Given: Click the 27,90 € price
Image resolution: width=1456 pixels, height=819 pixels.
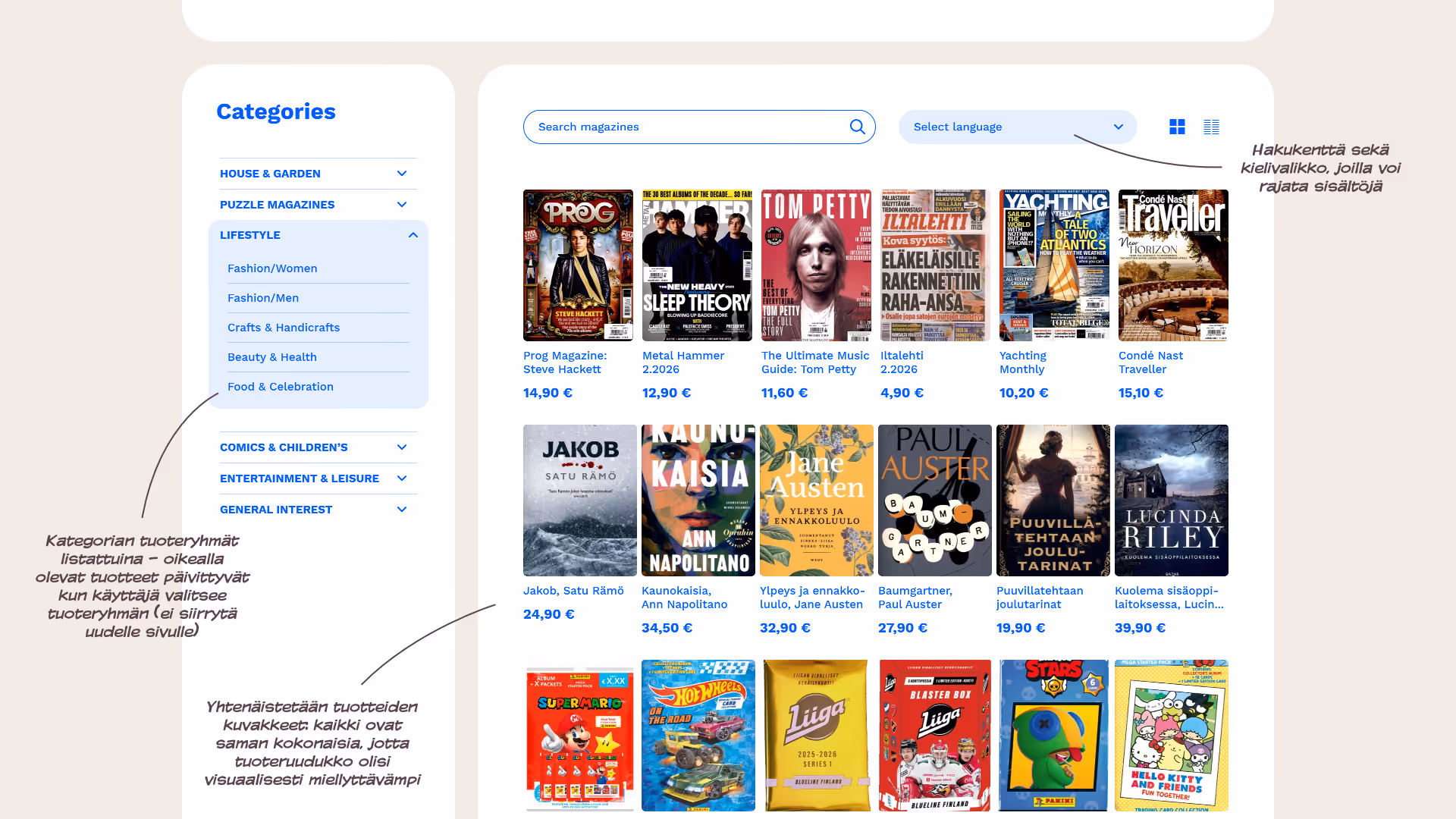Looking at the screenshot, I should (902, 628).
